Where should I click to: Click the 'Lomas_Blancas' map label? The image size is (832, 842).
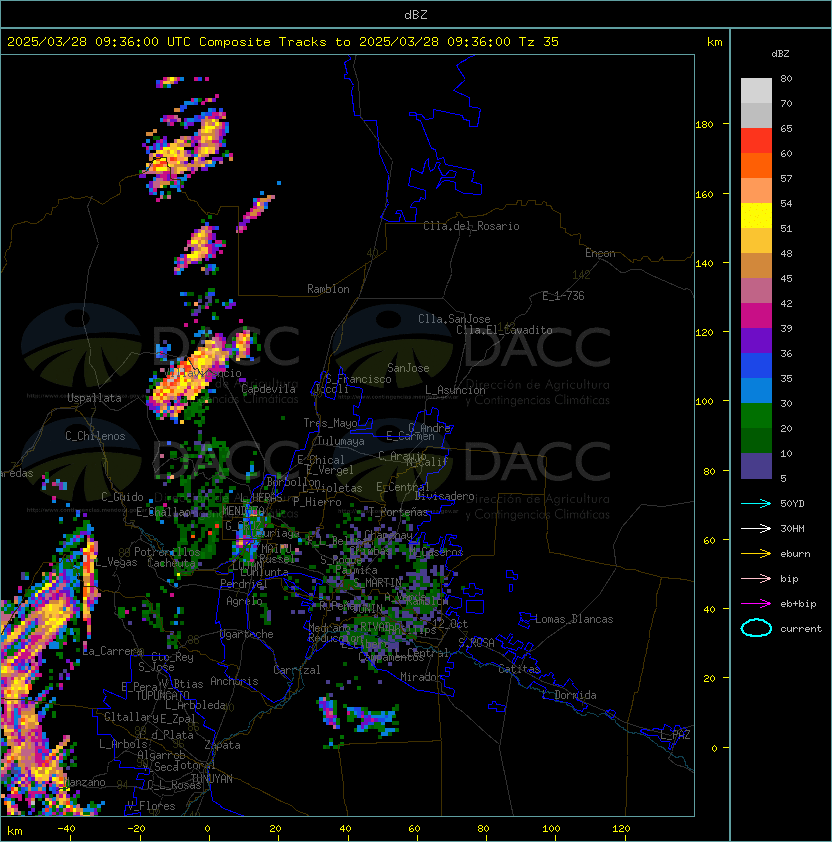click(x=574, y=619)
